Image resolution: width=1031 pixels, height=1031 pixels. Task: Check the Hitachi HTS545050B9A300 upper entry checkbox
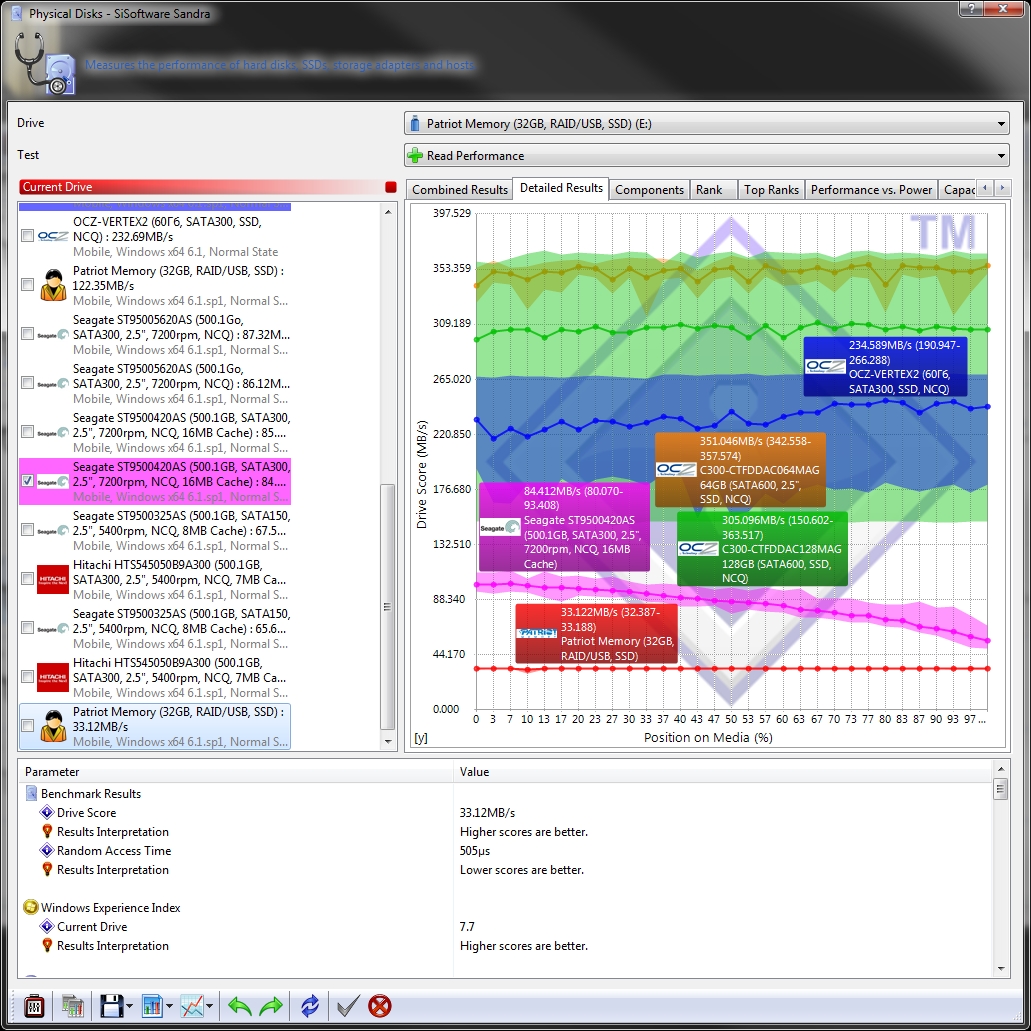pyautogui.click(x=28, y=579)
